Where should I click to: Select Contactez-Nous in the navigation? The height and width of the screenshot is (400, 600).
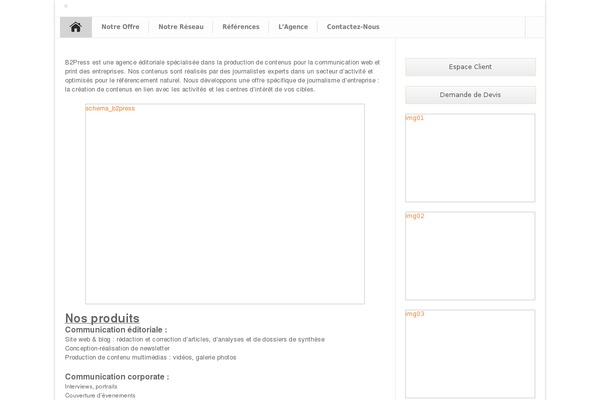tap(353, 27)
